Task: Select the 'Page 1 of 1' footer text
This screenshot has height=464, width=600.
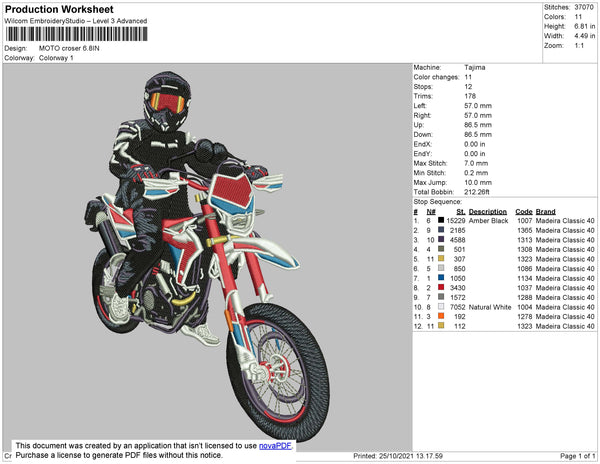Action: (577, 456)
